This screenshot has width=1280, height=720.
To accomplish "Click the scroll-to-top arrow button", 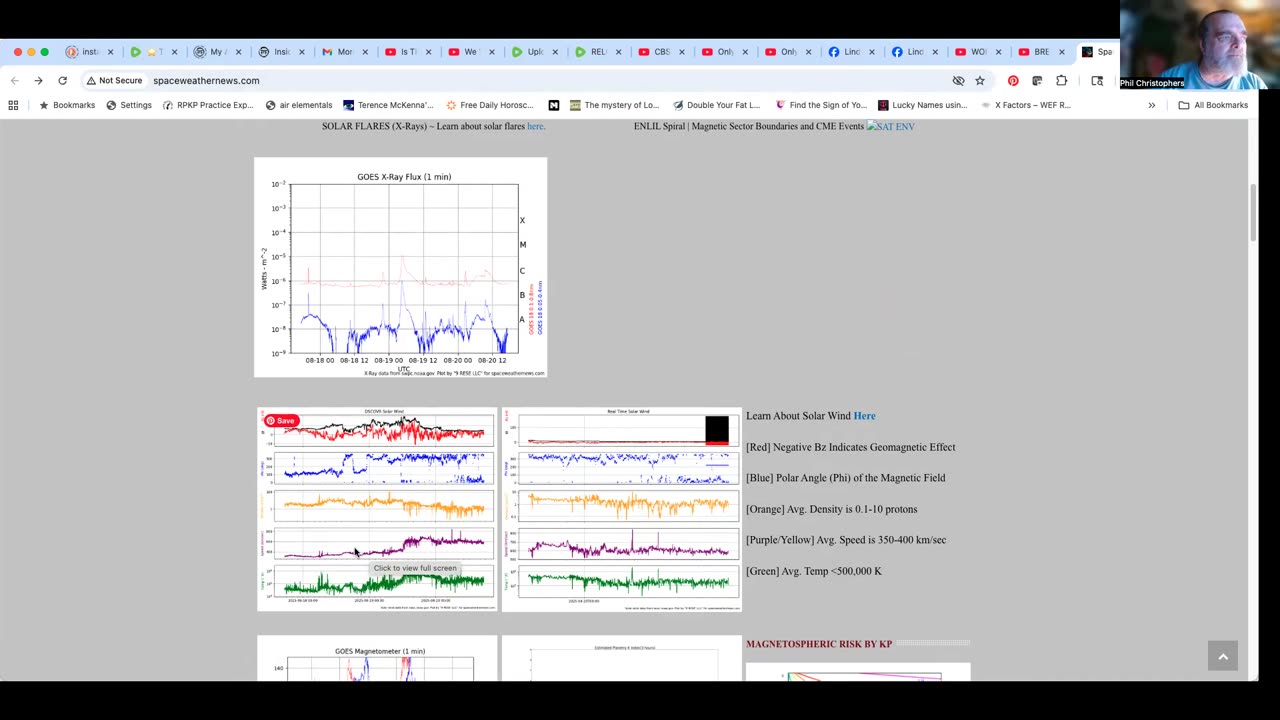I will pyautogui.click(x=1223, y=656).
